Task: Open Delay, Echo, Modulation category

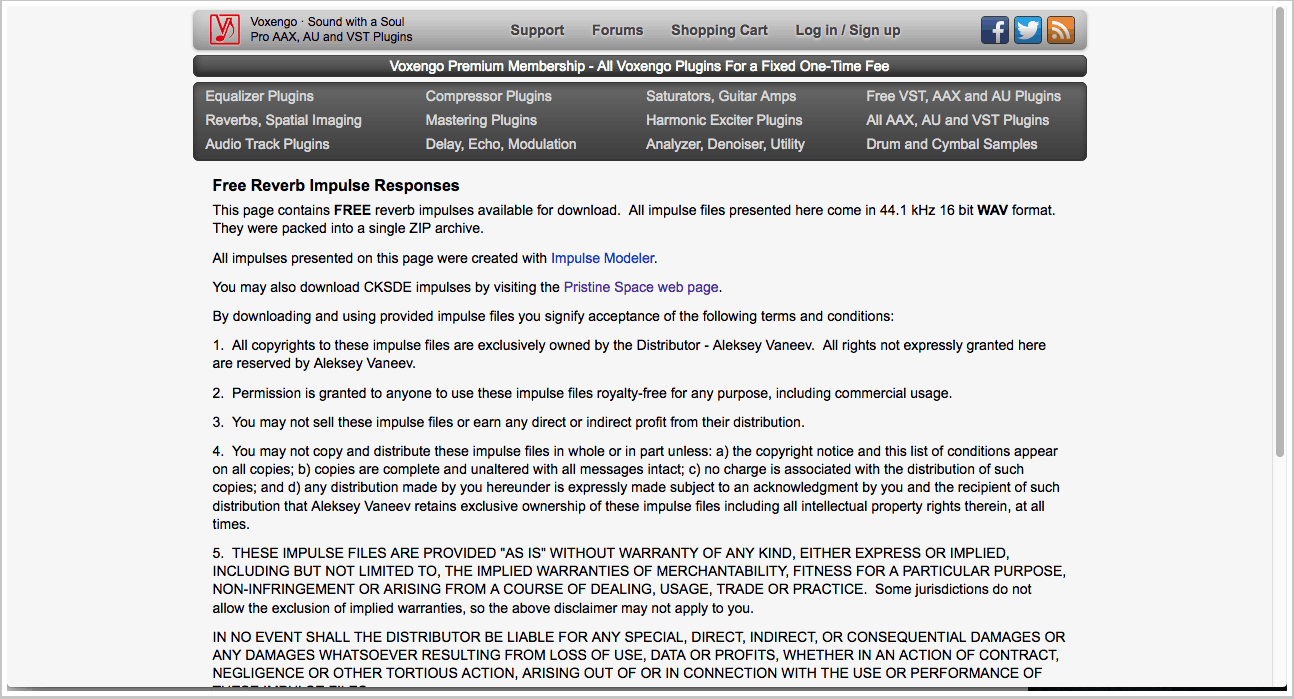Action: (501, 144)
